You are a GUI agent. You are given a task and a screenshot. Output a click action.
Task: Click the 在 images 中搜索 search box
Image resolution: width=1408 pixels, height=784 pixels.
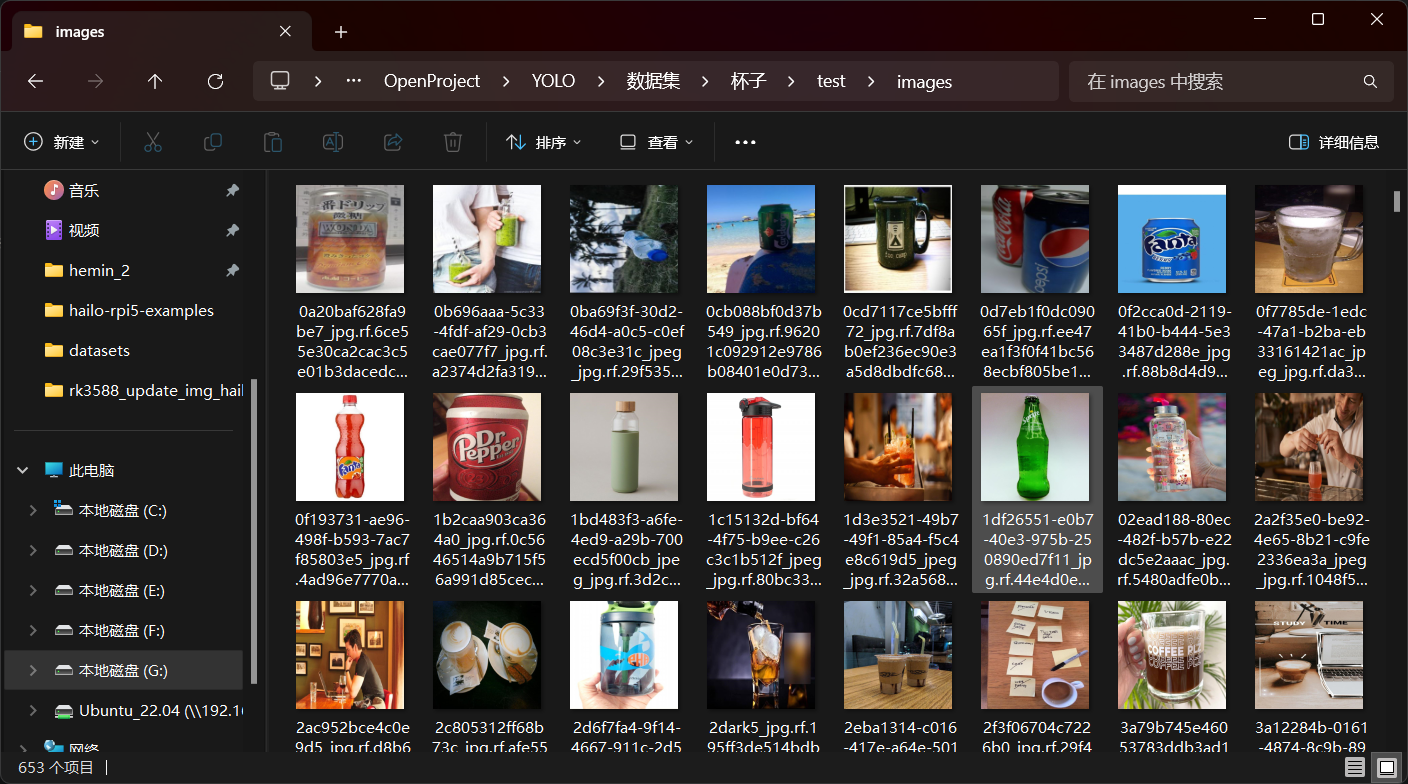(1215, 81)
